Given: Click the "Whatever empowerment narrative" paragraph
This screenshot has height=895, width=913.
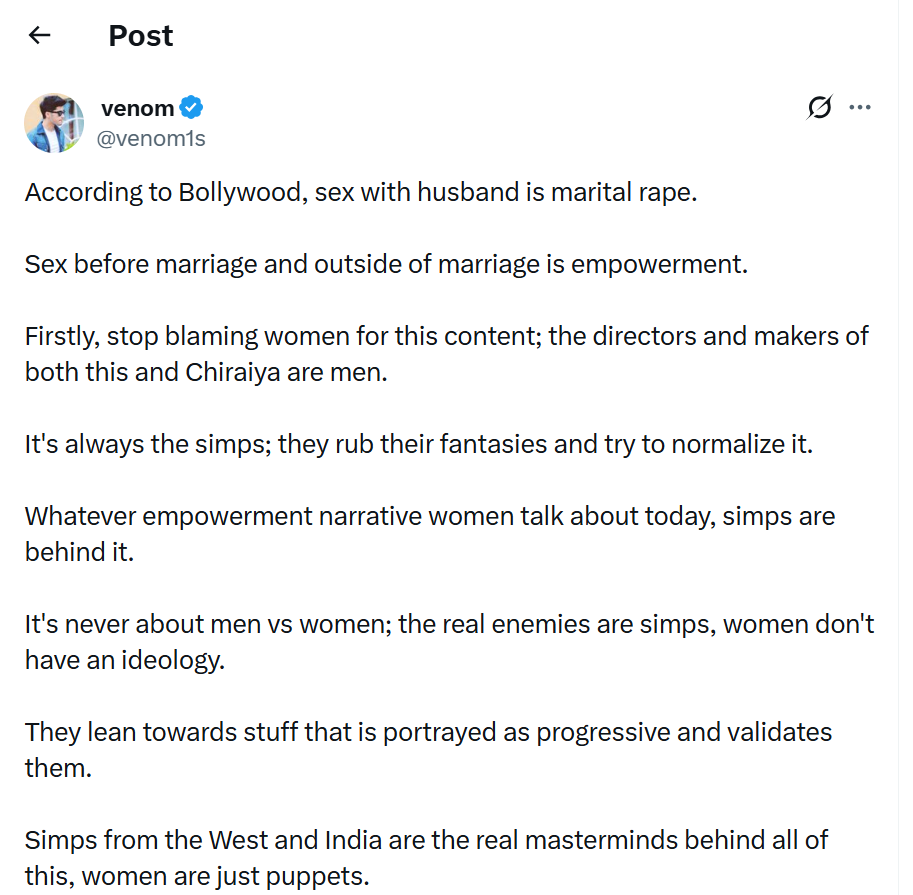Looking at the screenshot, I should [x=429, y=533].
